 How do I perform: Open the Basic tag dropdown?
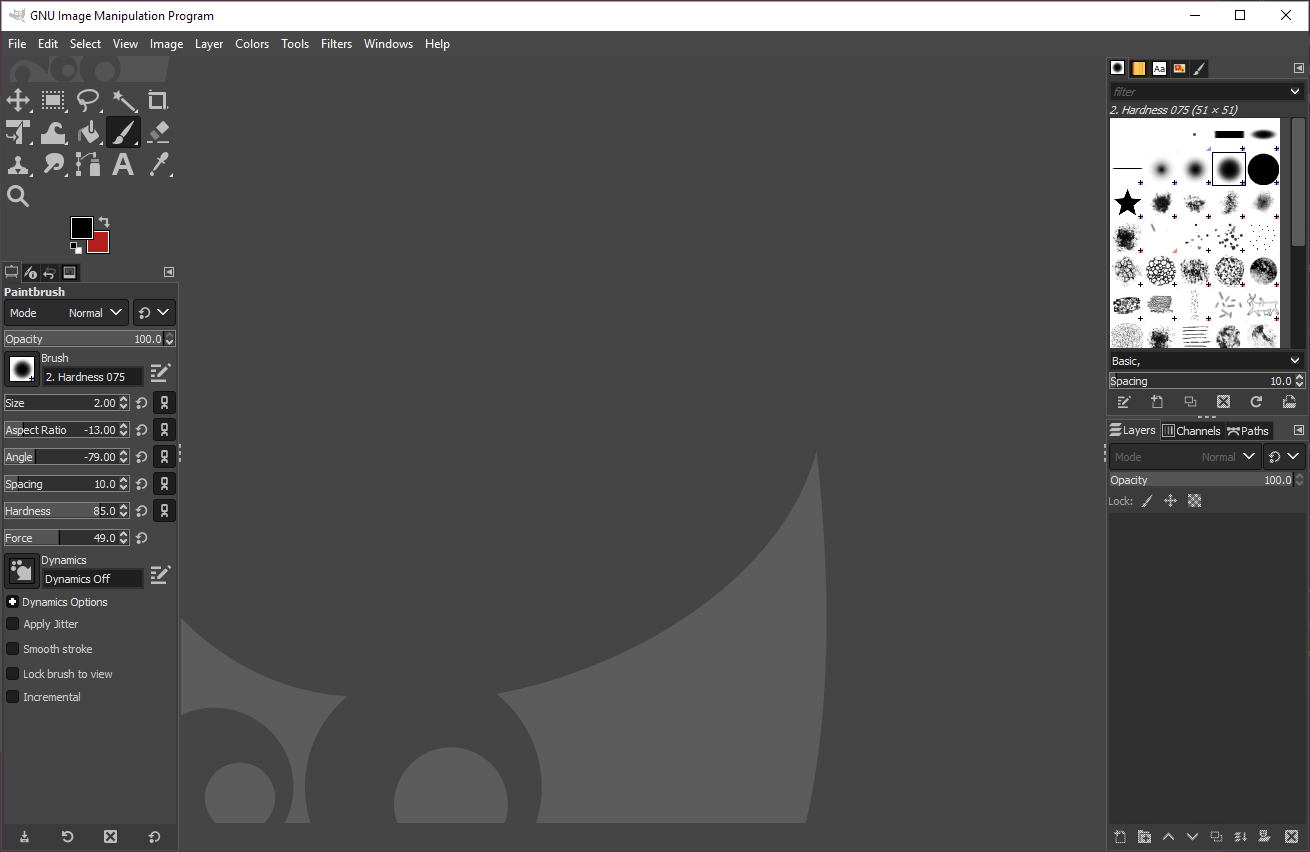click(x=1295, y=361)
